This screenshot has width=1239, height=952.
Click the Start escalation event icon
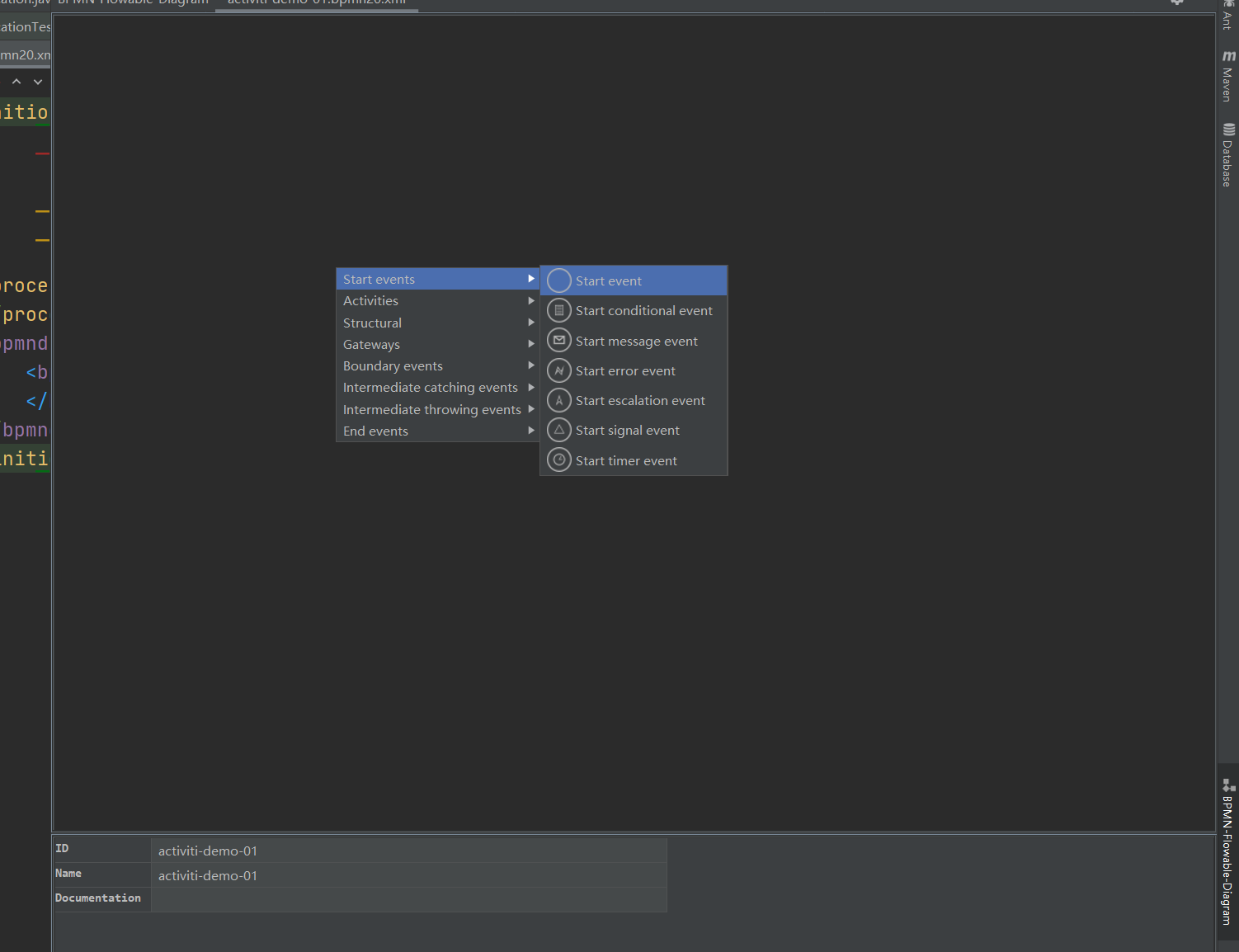[x=559, y=400]
